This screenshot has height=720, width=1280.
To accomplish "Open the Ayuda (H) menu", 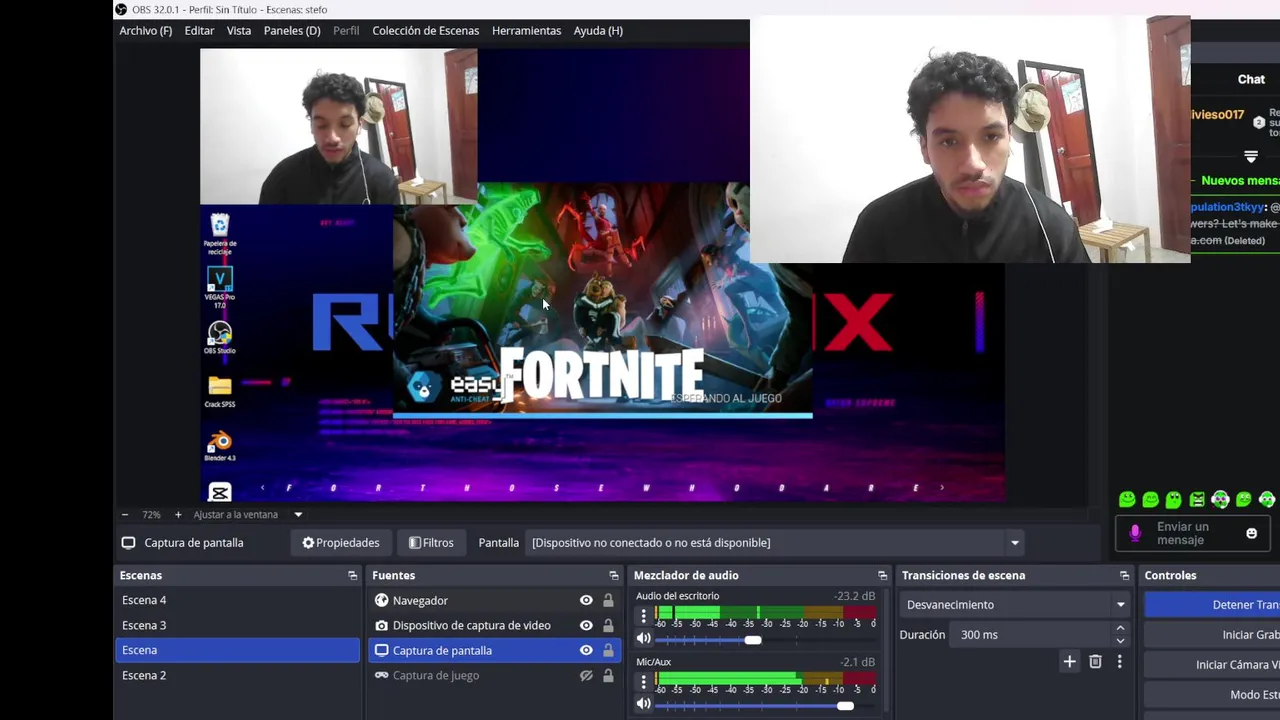I will pyautogui.click(x=598, y=31).
